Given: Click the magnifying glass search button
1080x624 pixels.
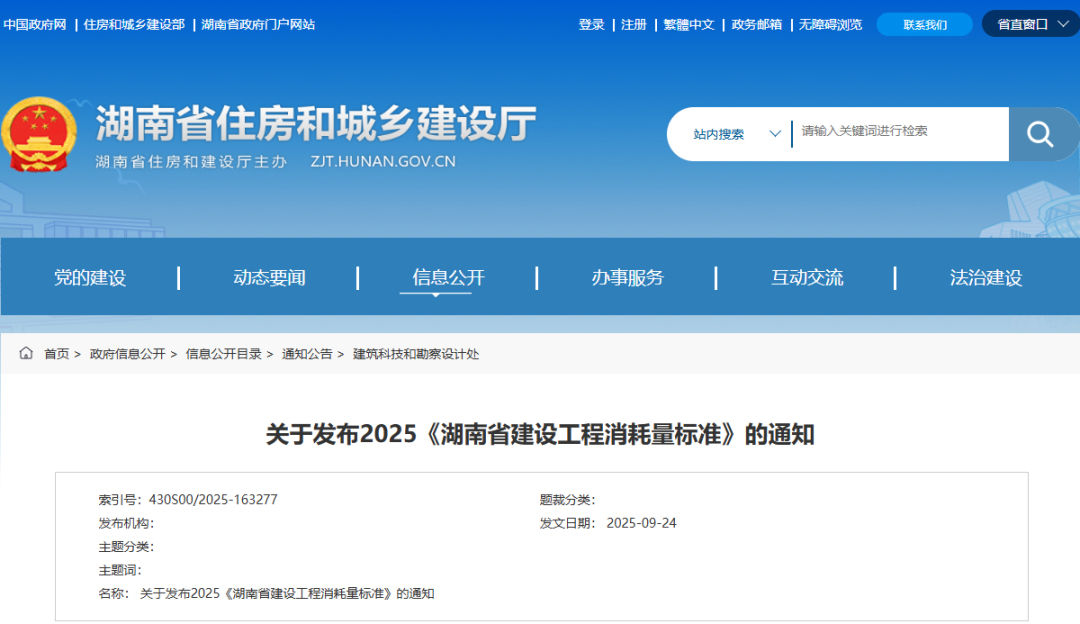Looking at the screenshot, I should coord(1041,134).
